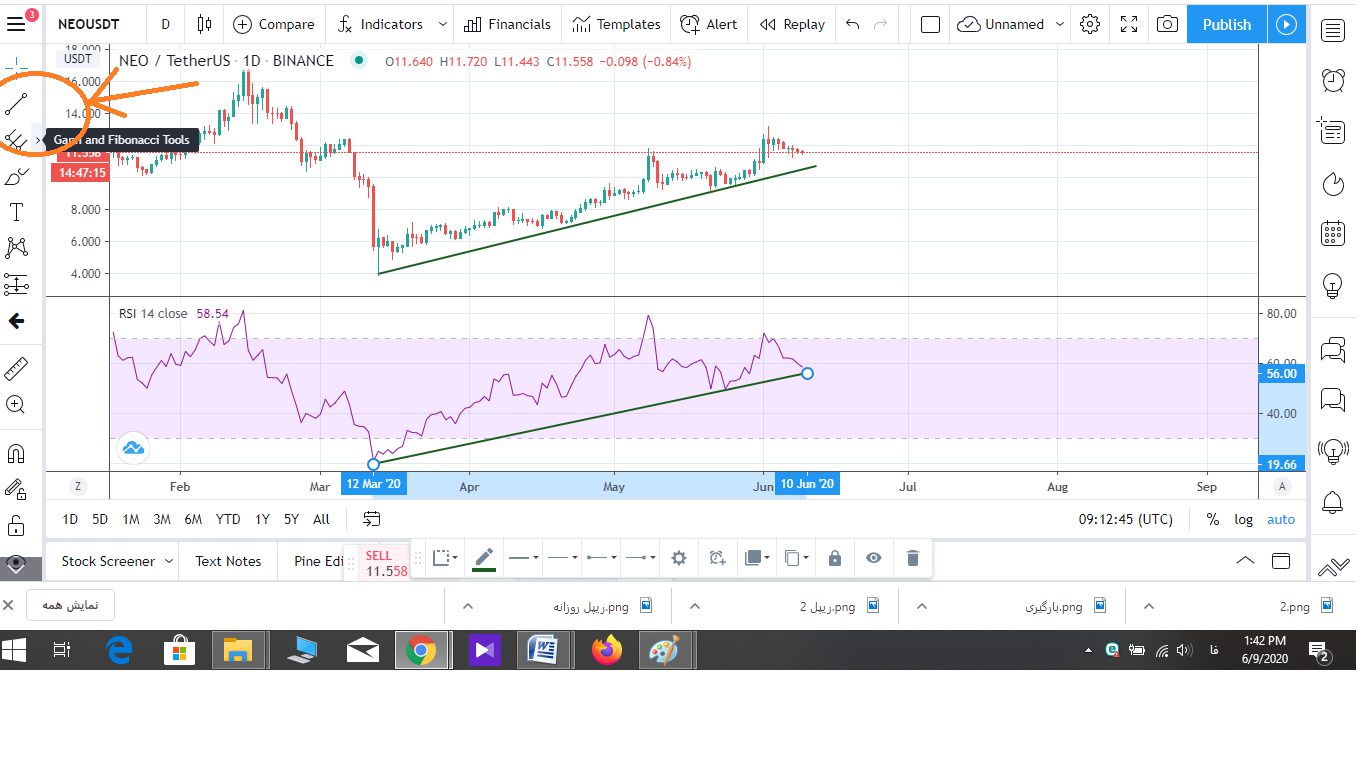This screenshot has height=768, width=1366.
Task: Select the 5Y date range
Action: coord(291,519)
